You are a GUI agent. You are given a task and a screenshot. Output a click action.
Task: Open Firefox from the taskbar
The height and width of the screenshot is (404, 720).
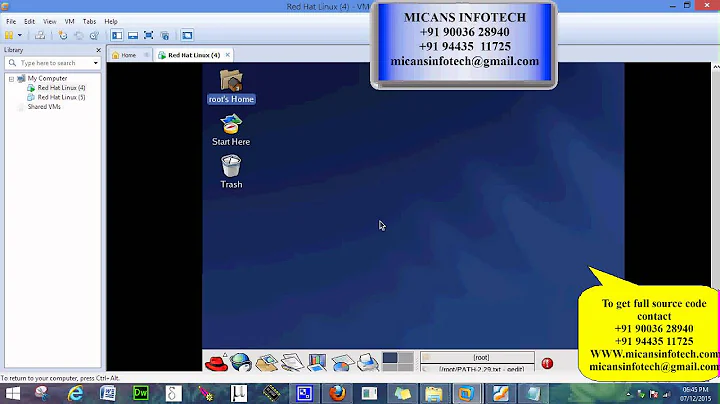337,393
